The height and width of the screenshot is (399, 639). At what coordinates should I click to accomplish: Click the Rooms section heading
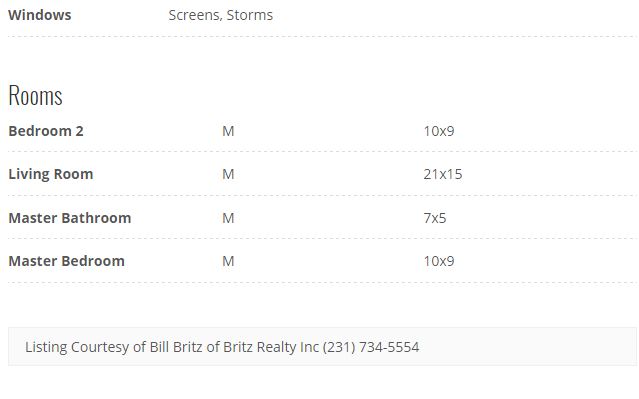point(35,95)
